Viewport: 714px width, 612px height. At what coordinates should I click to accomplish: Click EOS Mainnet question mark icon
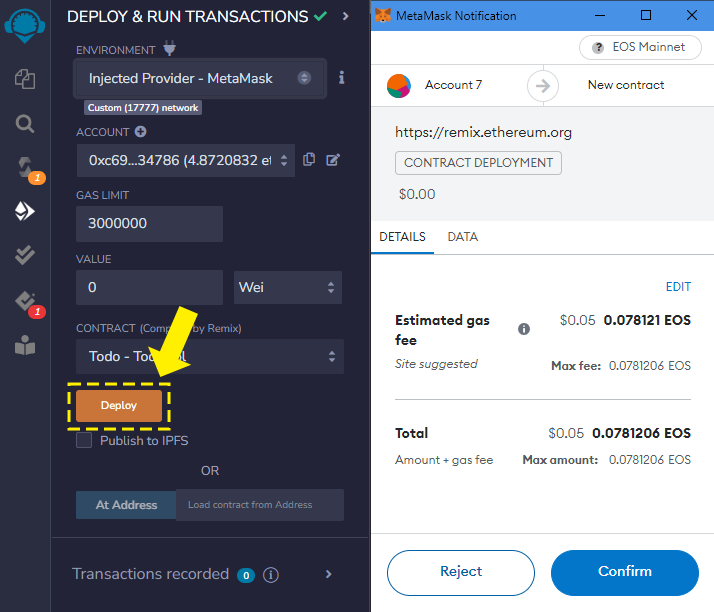pyautogui.click(x=597, y=47)
